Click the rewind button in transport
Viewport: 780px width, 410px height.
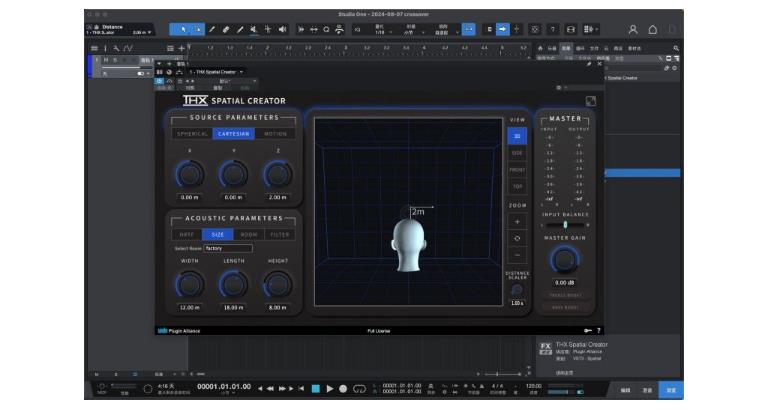point(271,389)
